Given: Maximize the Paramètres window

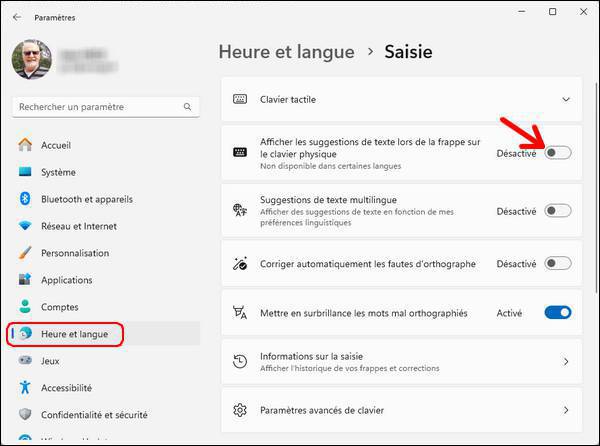Looking at the screenshot, I should coord(553,12).
